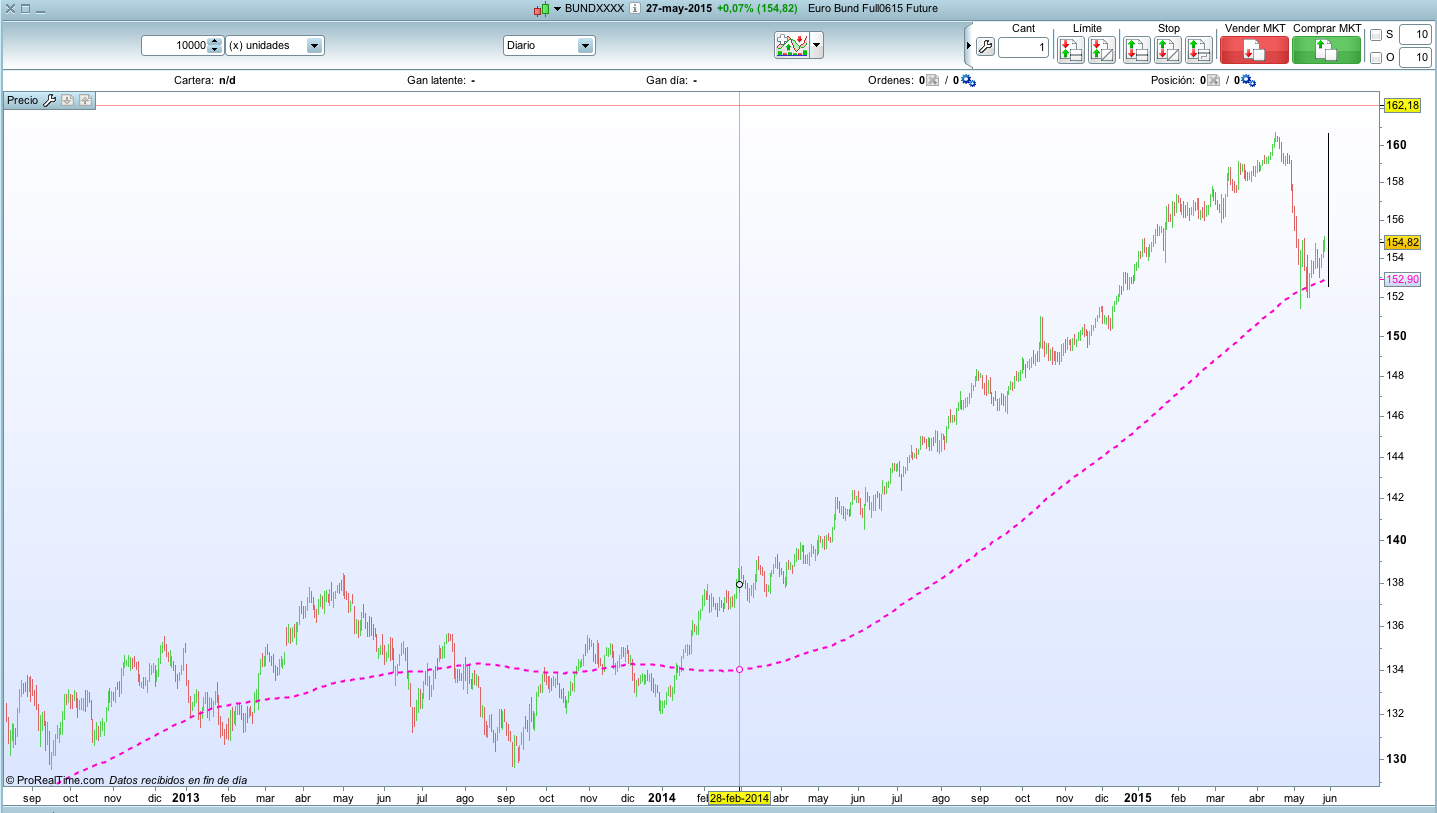Image resolution: width=1437 pixels, height=813 pixels.
Task: Open trading panel wrench settings
Action: click(x=985, y=47)
